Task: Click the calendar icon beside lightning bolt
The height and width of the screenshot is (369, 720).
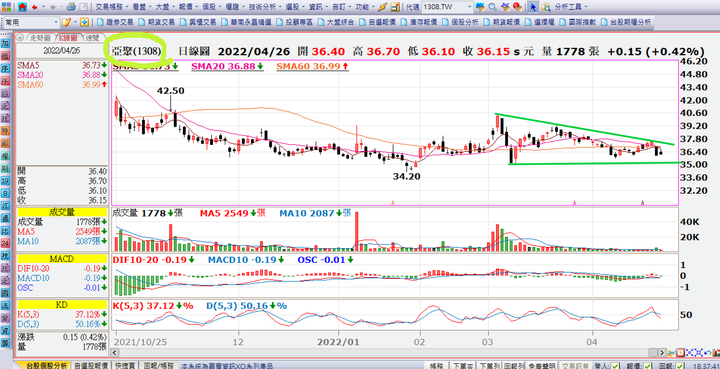Action: tap(394, 7)
